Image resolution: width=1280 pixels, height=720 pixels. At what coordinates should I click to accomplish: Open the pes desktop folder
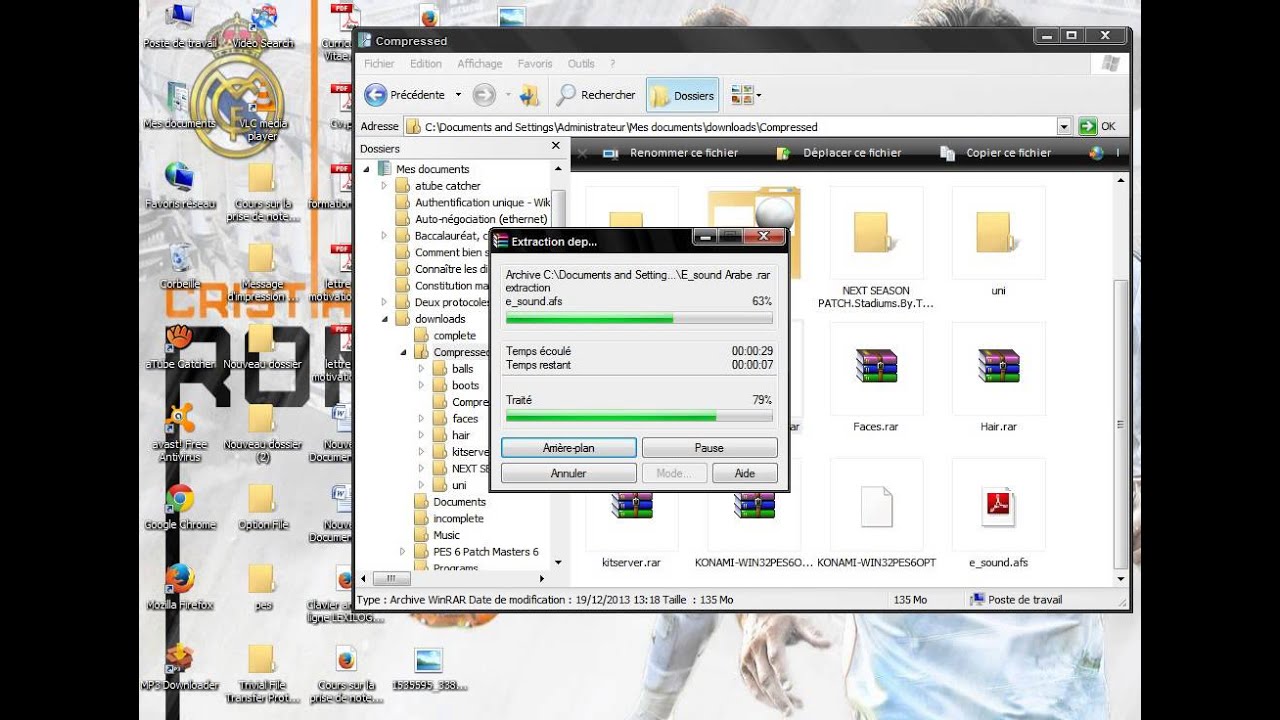(x=262, y=587)
